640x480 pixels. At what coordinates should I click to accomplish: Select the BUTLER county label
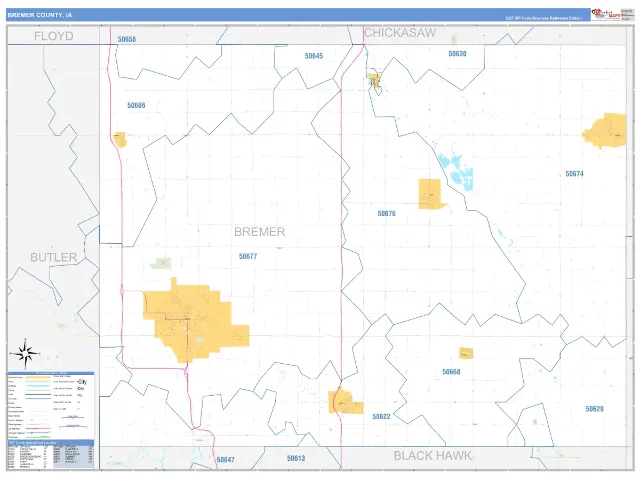(x=53, y=258)
